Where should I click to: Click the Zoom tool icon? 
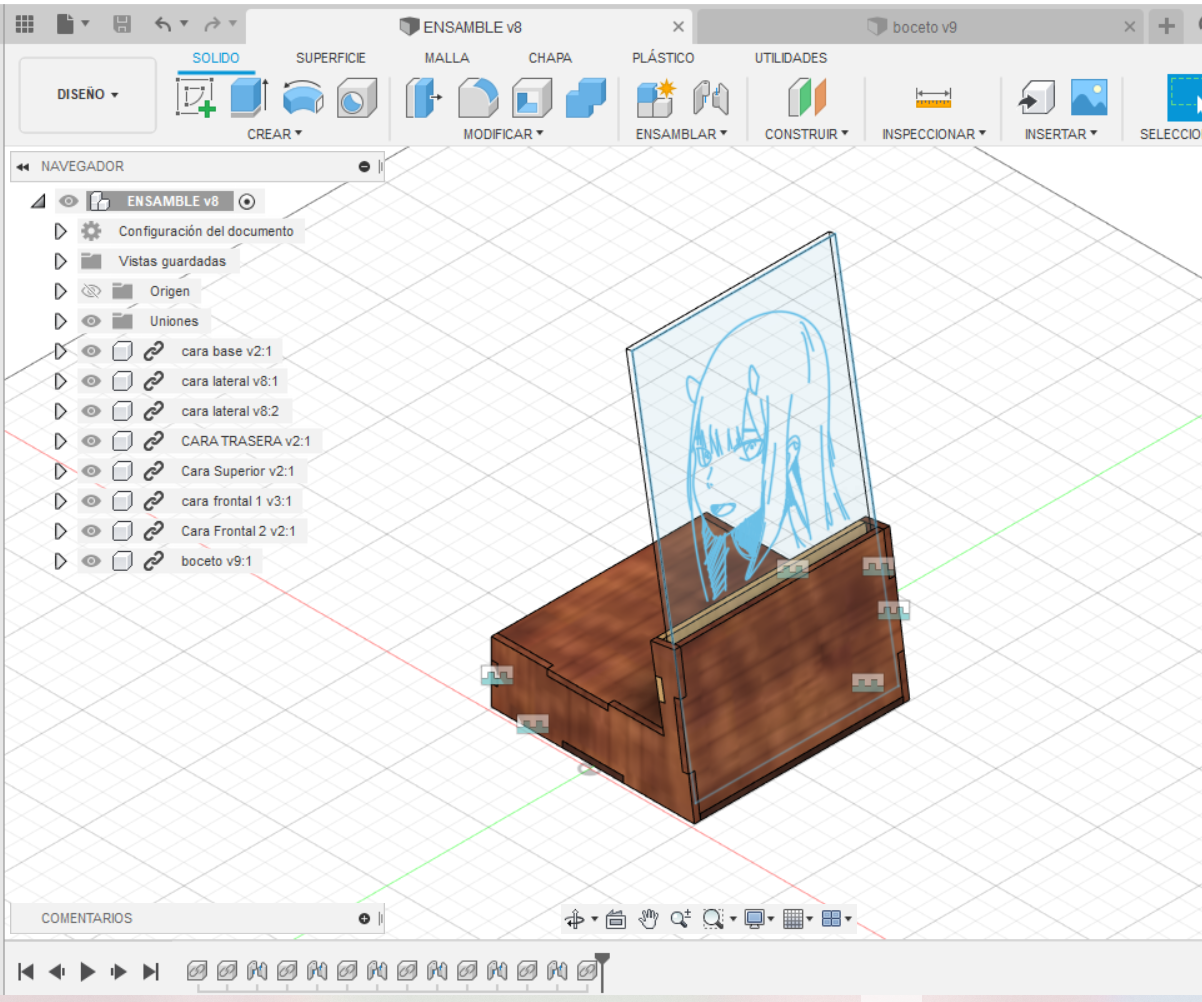681,919
